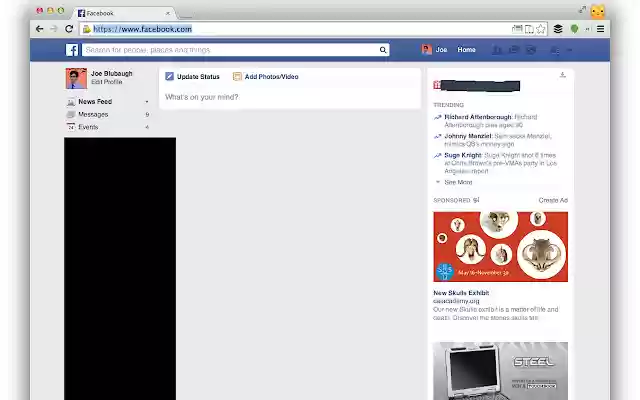
Task: Click the Facebook search input field
Action: (231, 50)
